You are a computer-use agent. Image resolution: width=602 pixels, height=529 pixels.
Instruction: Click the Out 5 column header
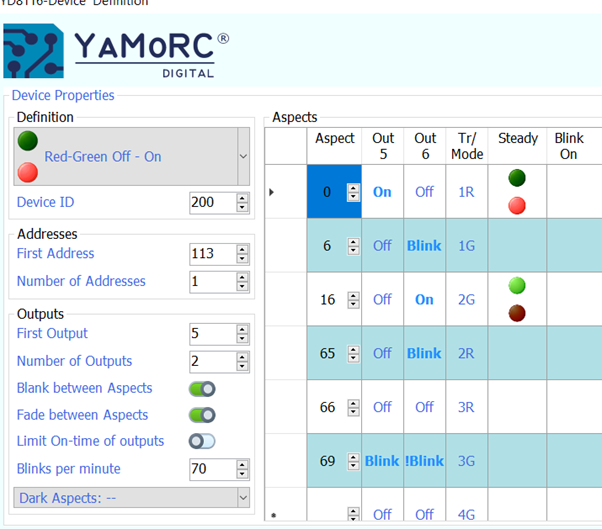pos(383,146)
